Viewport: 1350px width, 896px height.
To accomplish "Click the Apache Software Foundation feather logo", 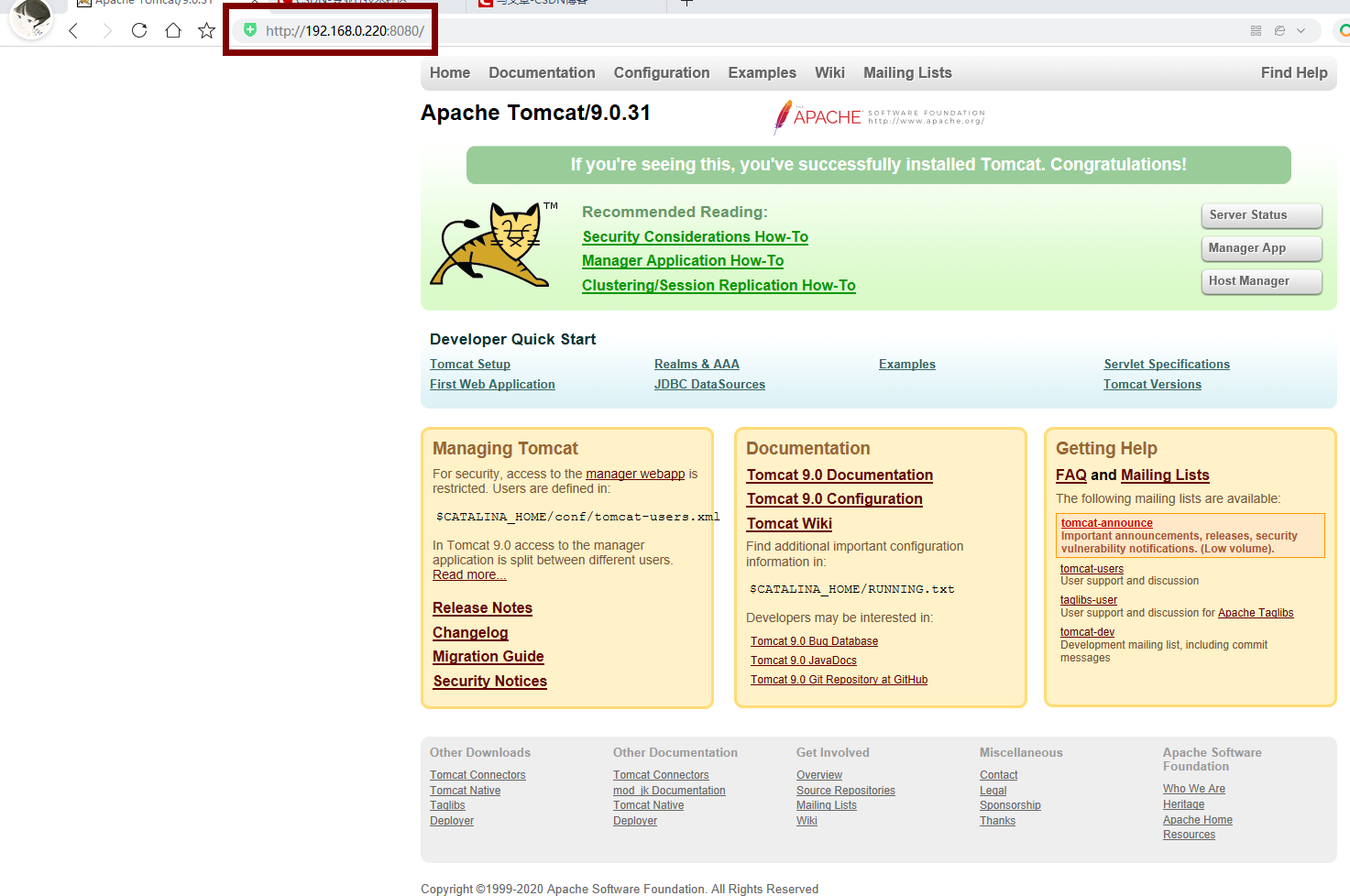I will click(x=878, y=117).
